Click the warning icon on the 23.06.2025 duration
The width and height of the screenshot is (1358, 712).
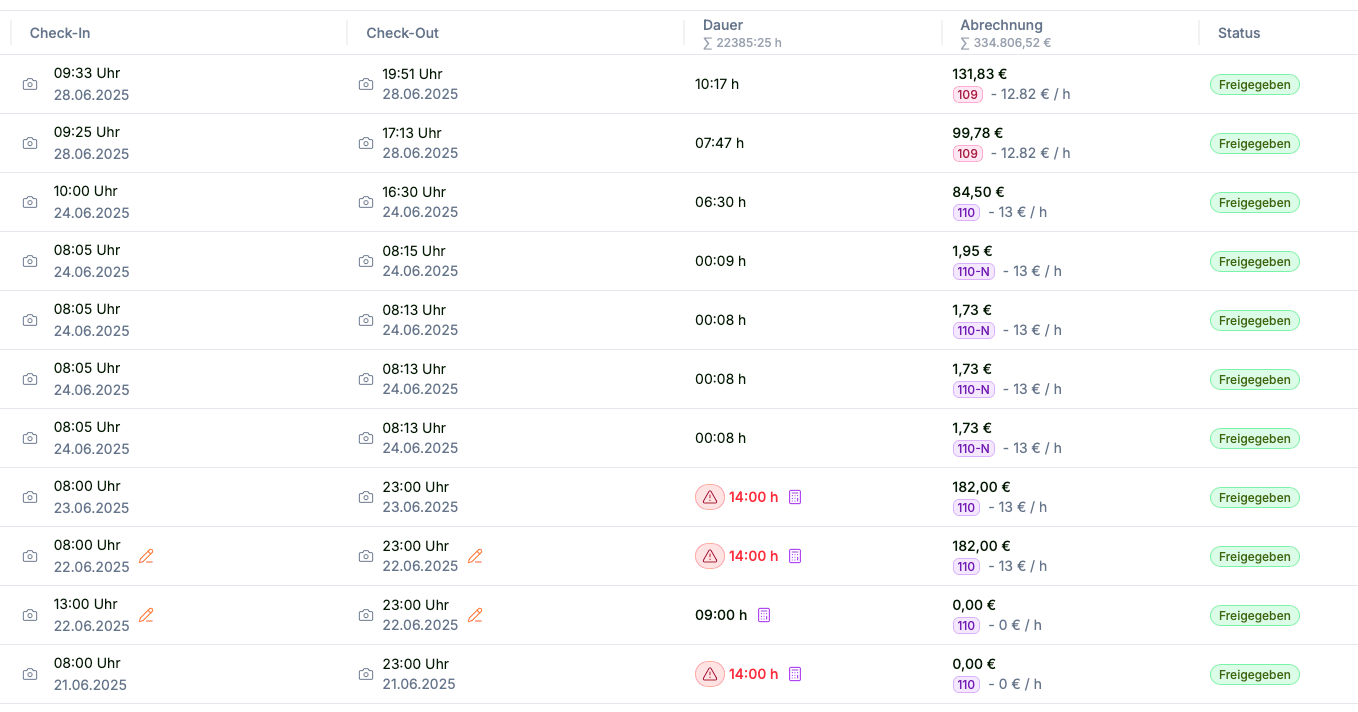tap(710, 497)
